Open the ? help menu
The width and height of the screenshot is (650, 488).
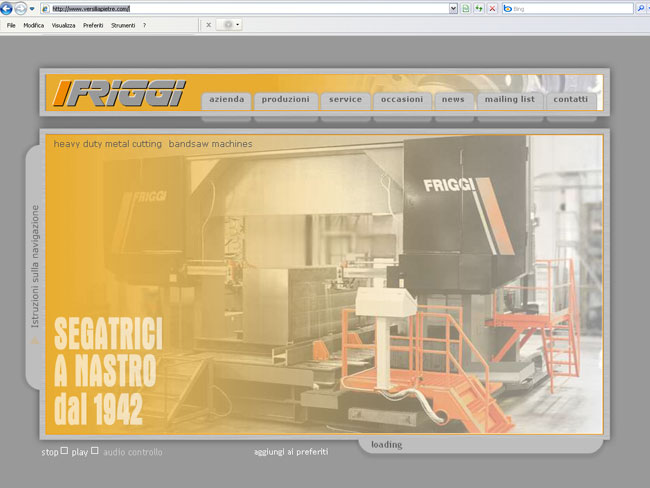pyautogui.click(x=144, y=25)
